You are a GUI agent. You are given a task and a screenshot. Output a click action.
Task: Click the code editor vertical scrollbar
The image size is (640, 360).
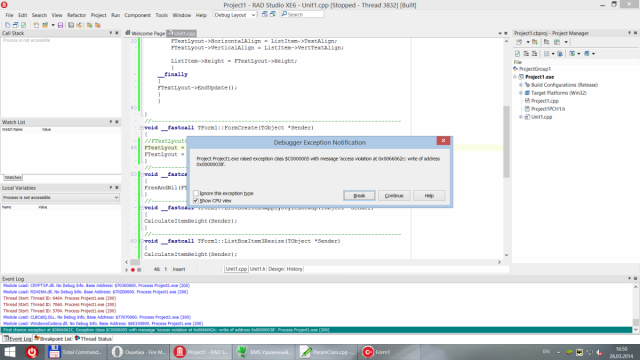(507, 141)
